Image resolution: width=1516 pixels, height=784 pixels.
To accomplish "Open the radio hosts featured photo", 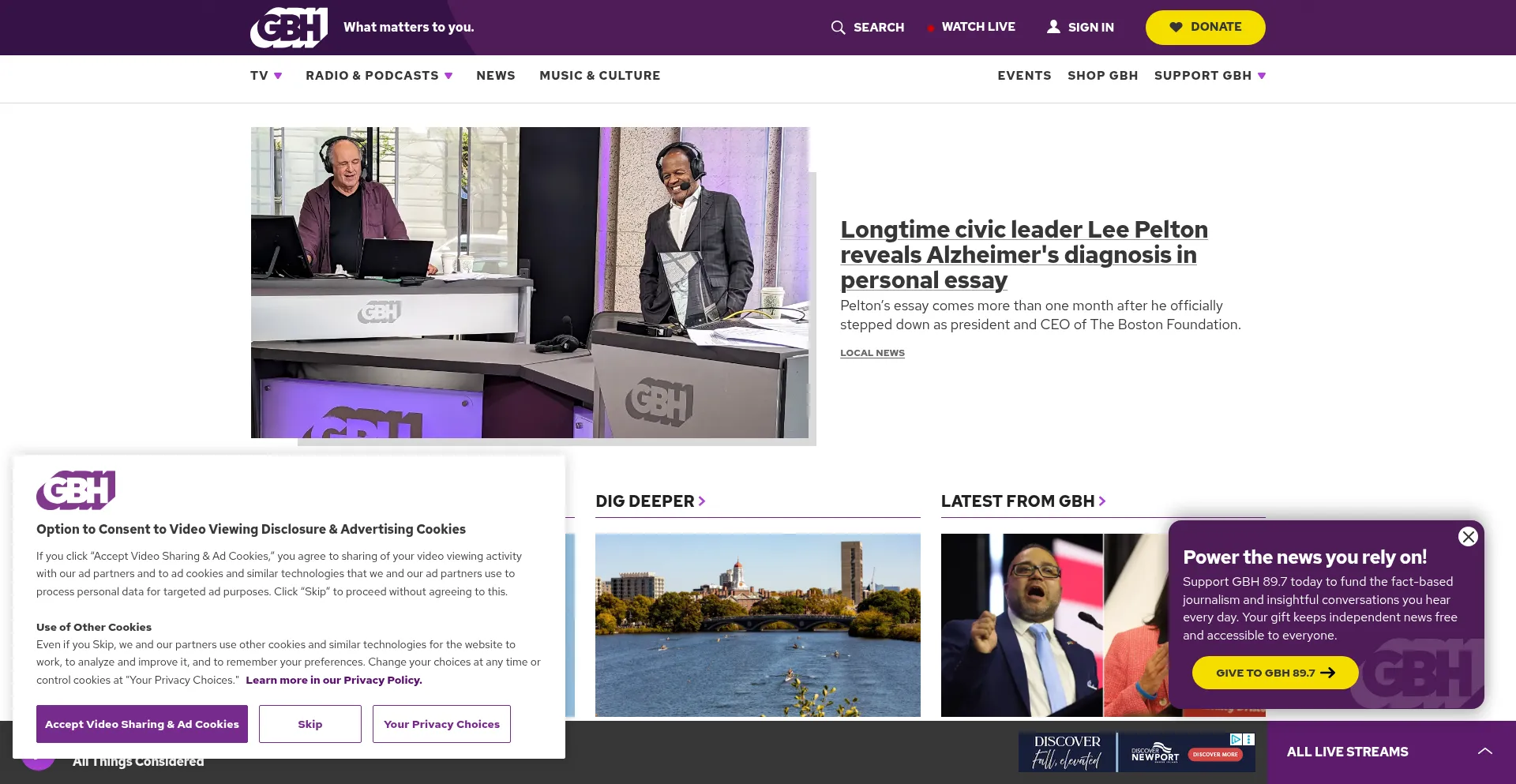I will click(530, 283).
